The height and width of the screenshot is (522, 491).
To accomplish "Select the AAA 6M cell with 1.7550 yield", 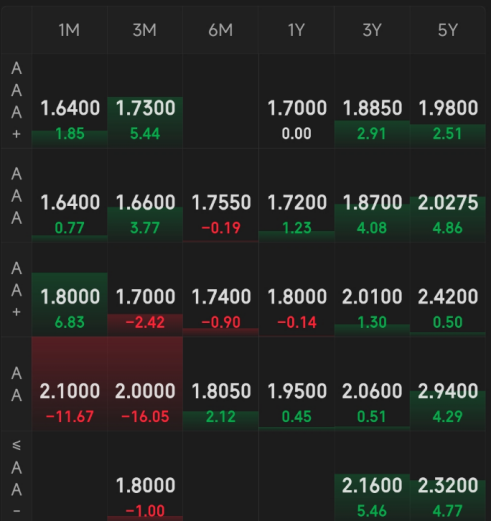I will click(221, 195).
